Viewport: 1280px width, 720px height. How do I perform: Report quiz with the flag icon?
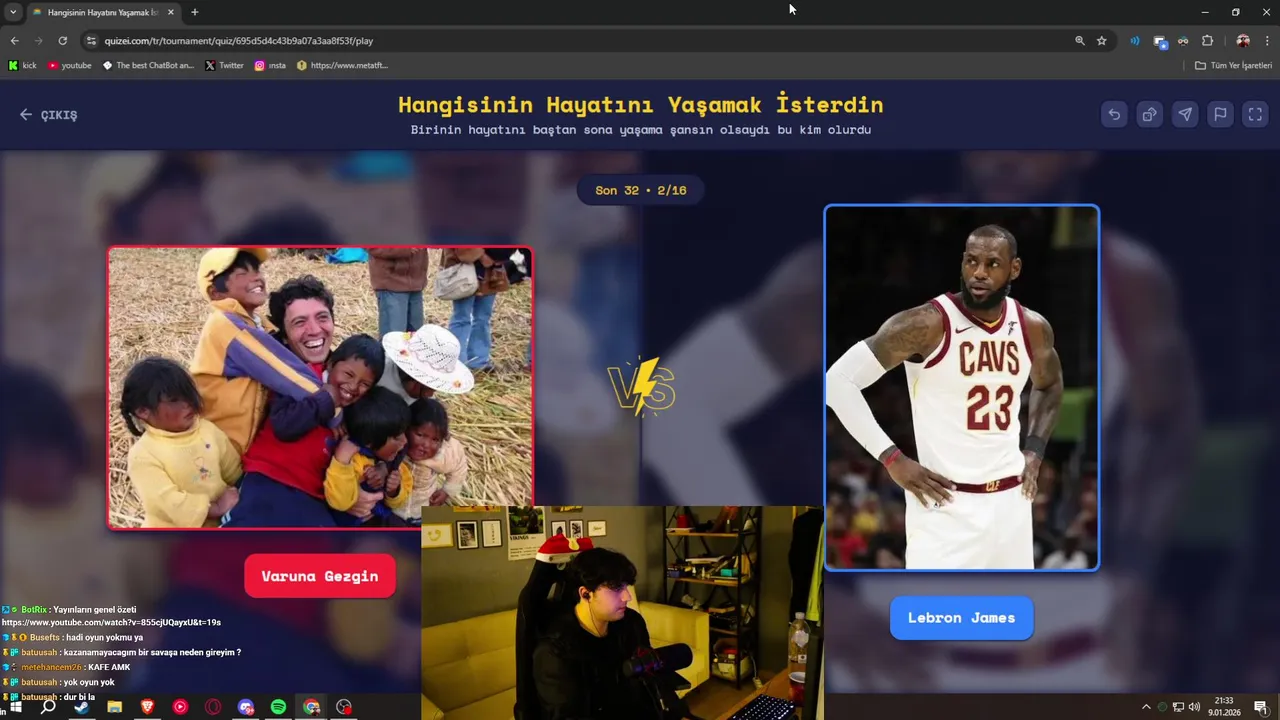1220,114
